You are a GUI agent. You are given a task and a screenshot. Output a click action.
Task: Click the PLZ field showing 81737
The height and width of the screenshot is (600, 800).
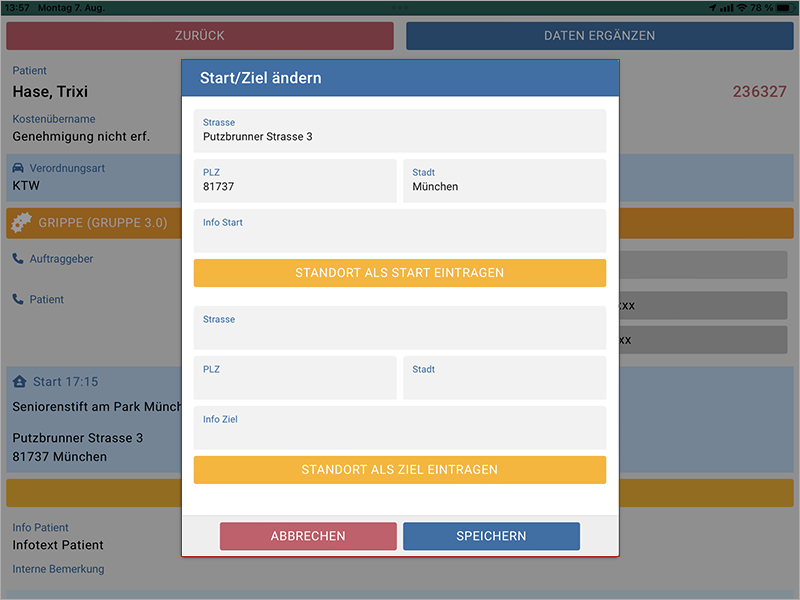point(295,181)
